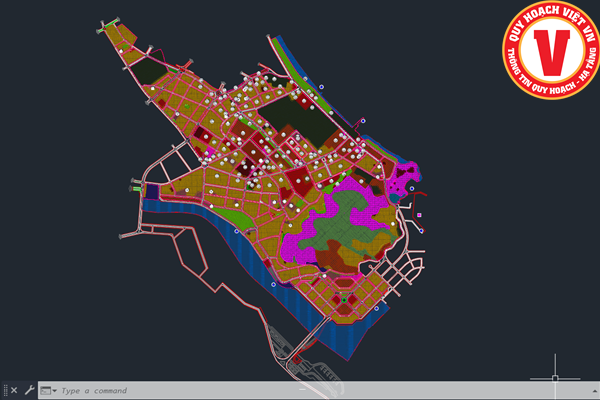Open command line customization with the wrench icon
The height and width of the screenshot is (400, 600).
click(x=29, y=390)
